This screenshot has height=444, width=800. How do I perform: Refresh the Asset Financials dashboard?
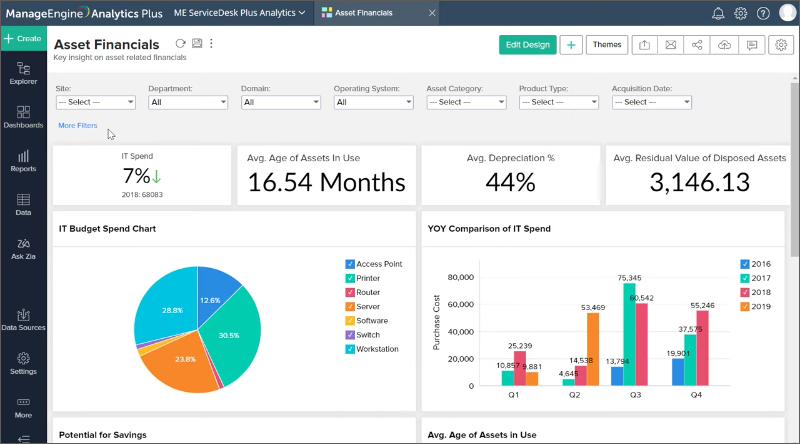pyautogui.click(x=180, y=44)
